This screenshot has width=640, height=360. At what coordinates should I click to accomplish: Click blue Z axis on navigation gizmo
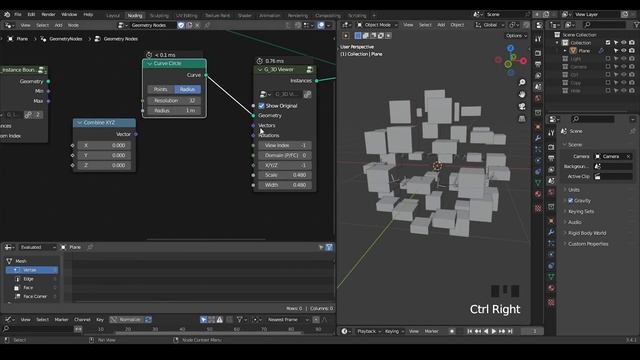click(511, 49)
